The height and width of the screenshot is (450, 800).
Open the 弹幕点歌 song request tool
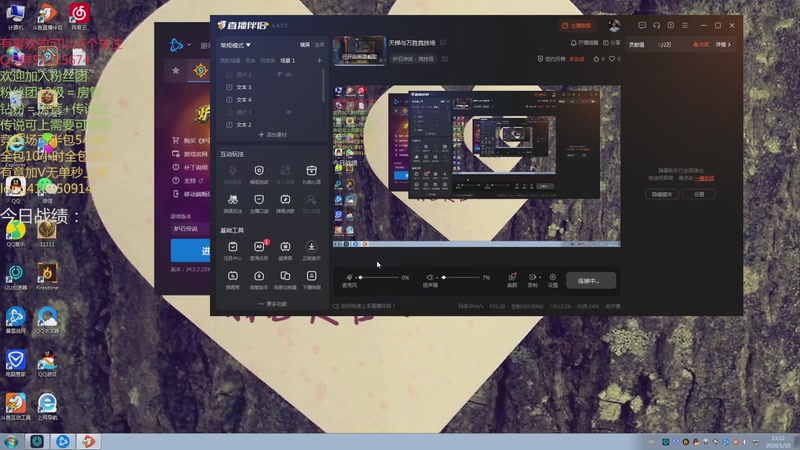(285, 203)
